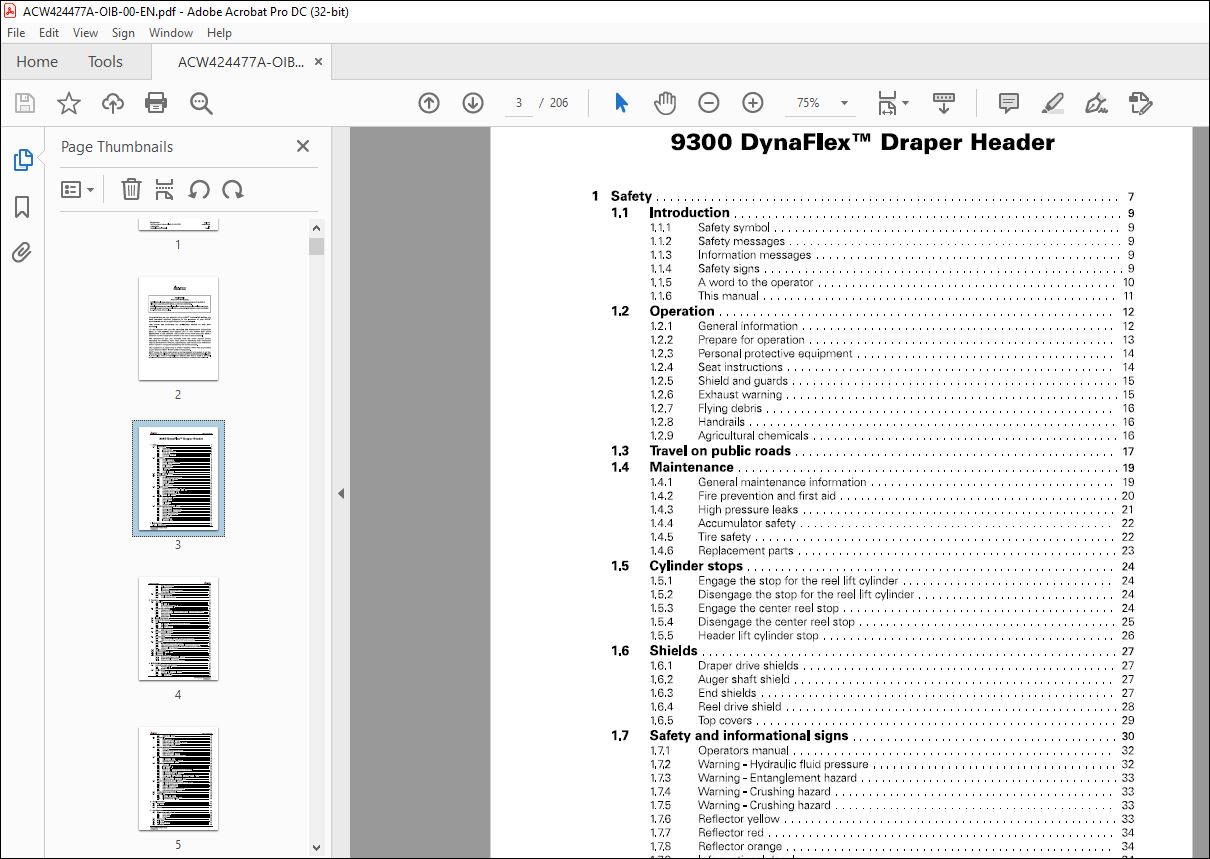Open Page Thumbnails sidebar icon
Viewport: 1210px width, 859px height.
click(22, 160)
